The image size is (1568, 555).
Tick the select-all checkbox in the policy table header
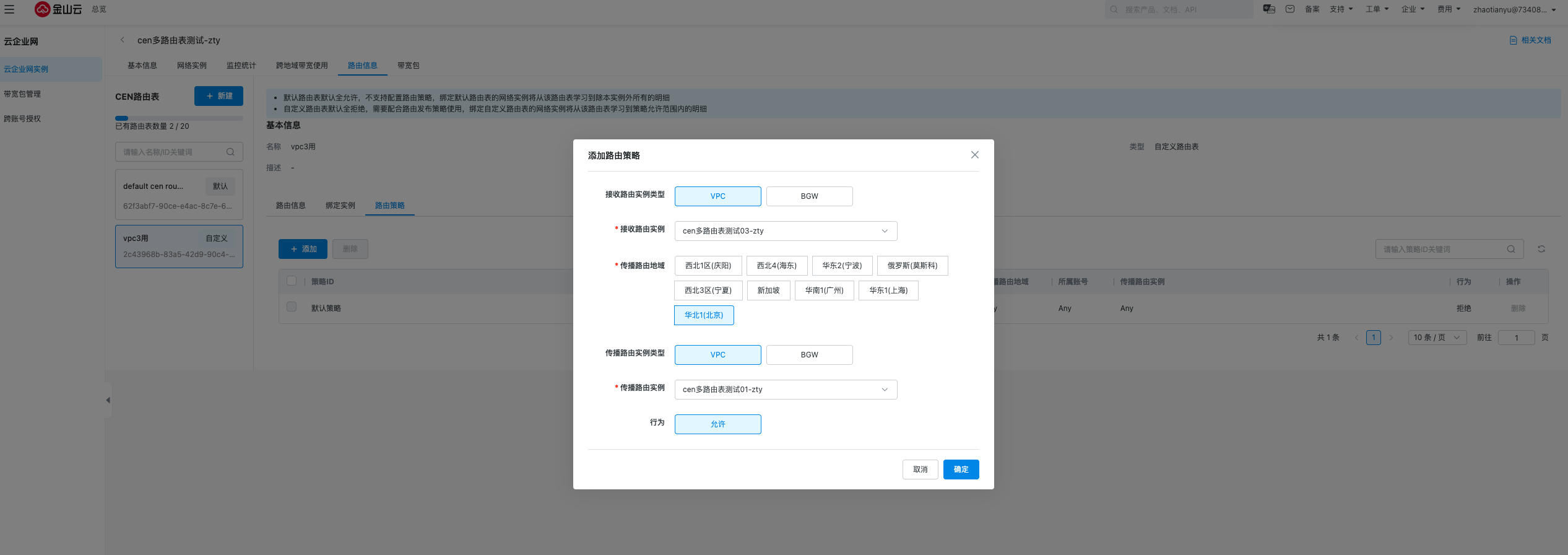point(292,281)
